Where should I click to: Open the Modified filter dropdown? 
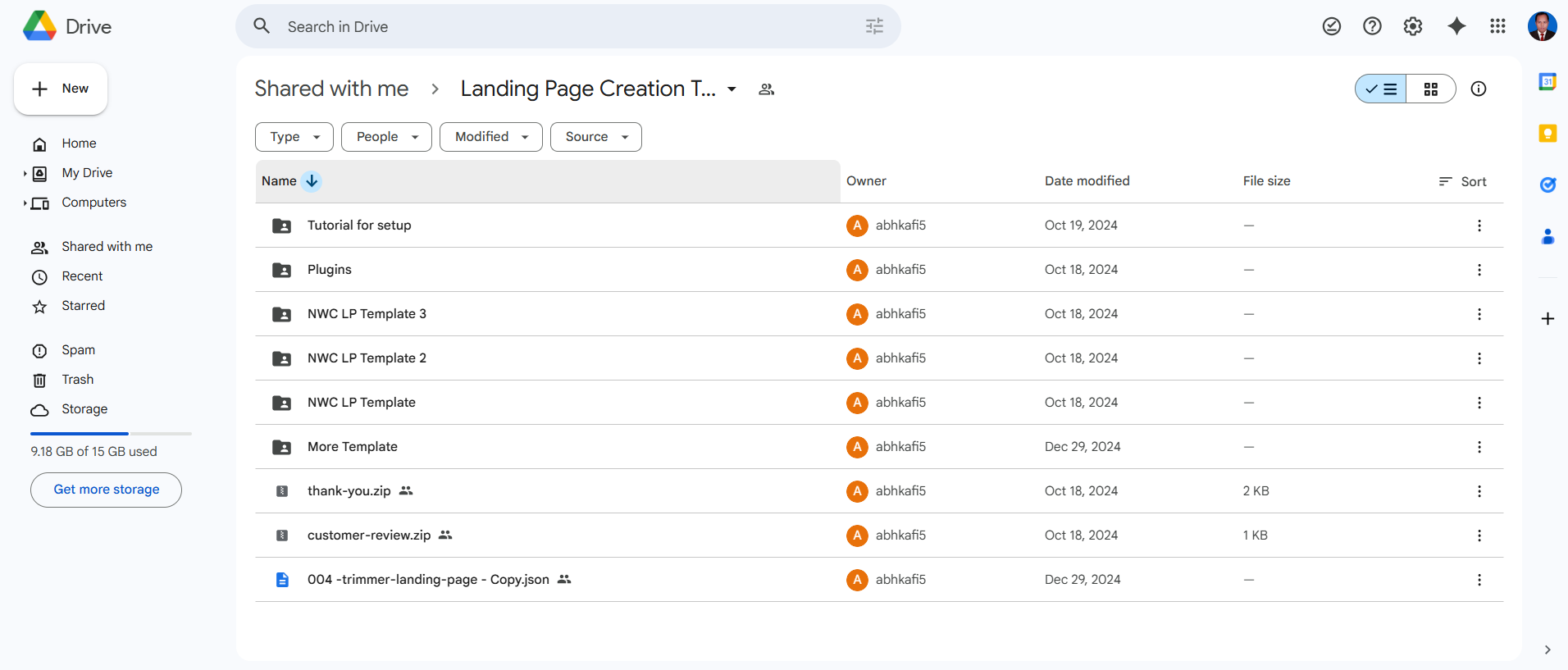pyautogui.click(x=490, y=137)
